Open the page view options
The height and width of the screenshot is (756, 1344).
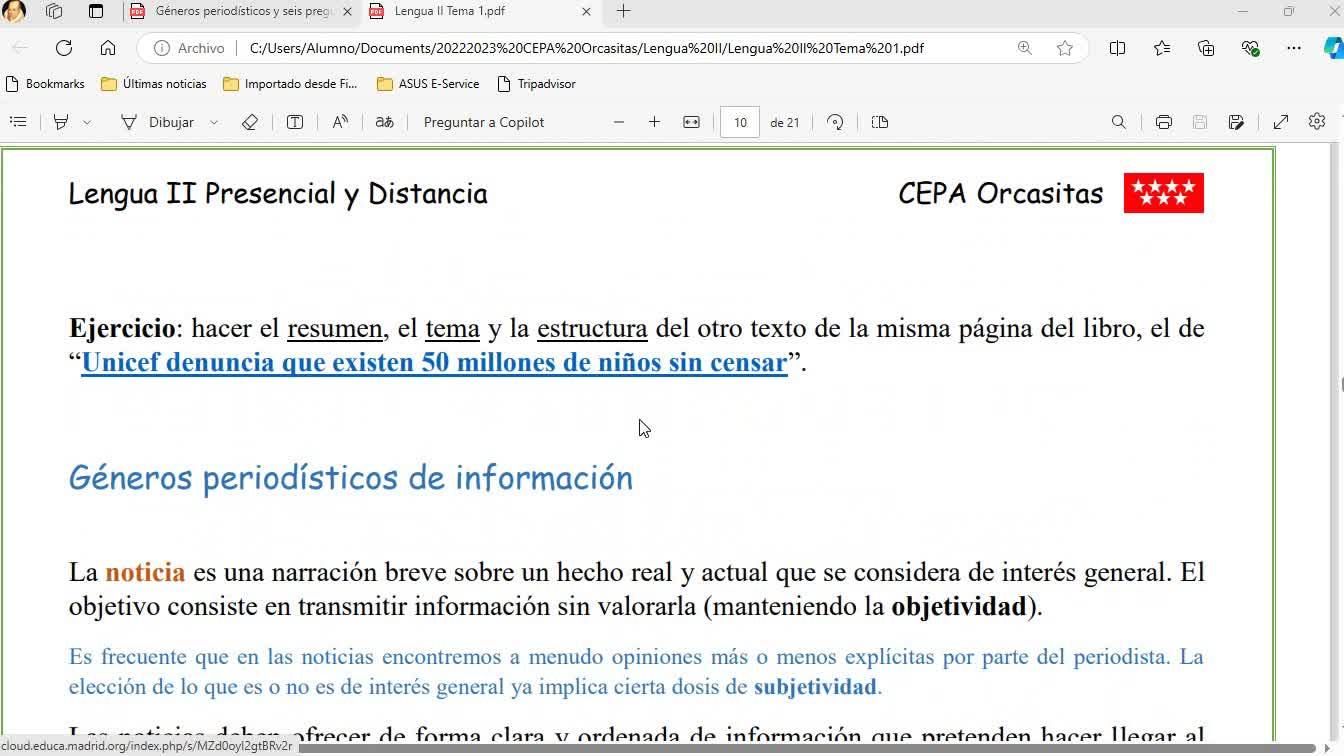880,122
